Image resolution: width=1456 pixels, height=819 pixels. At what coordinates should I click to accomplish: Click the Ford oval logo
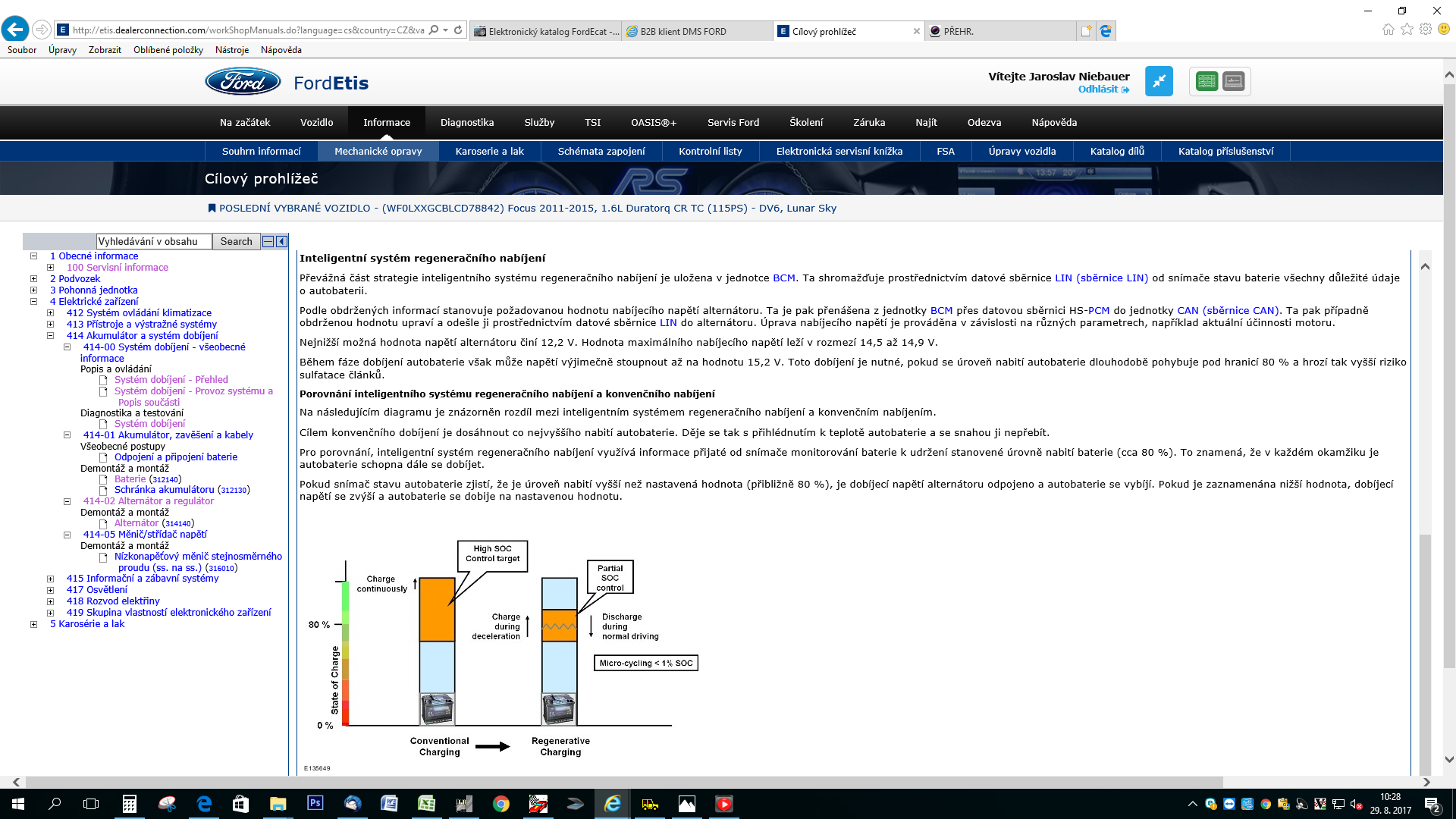click(x=243, y=82)
